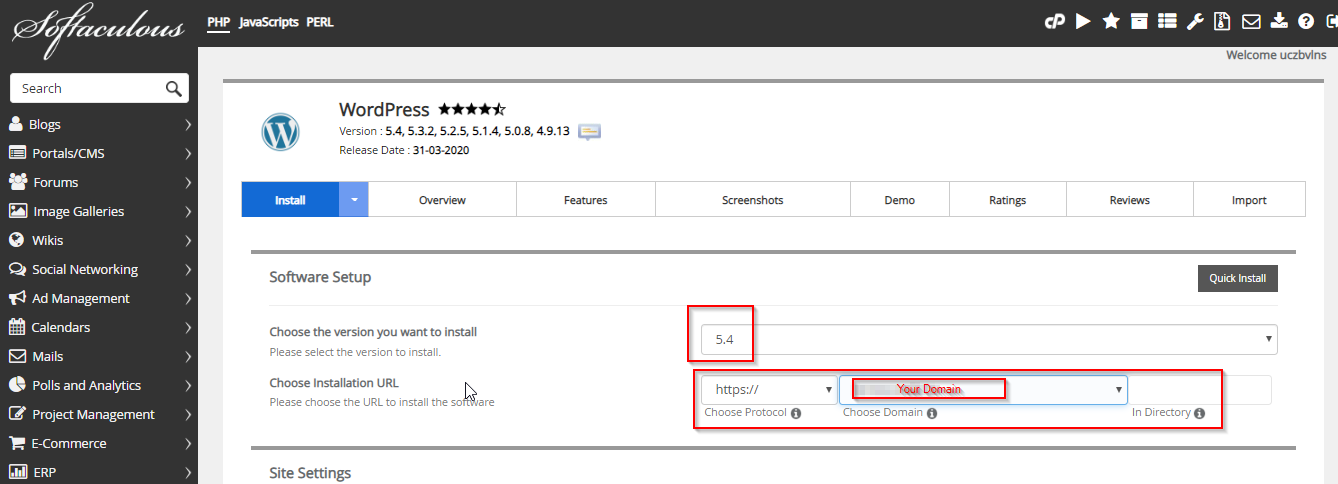Click the logout icon in header
1338x484 pixels.
(x=1331, y=21)
